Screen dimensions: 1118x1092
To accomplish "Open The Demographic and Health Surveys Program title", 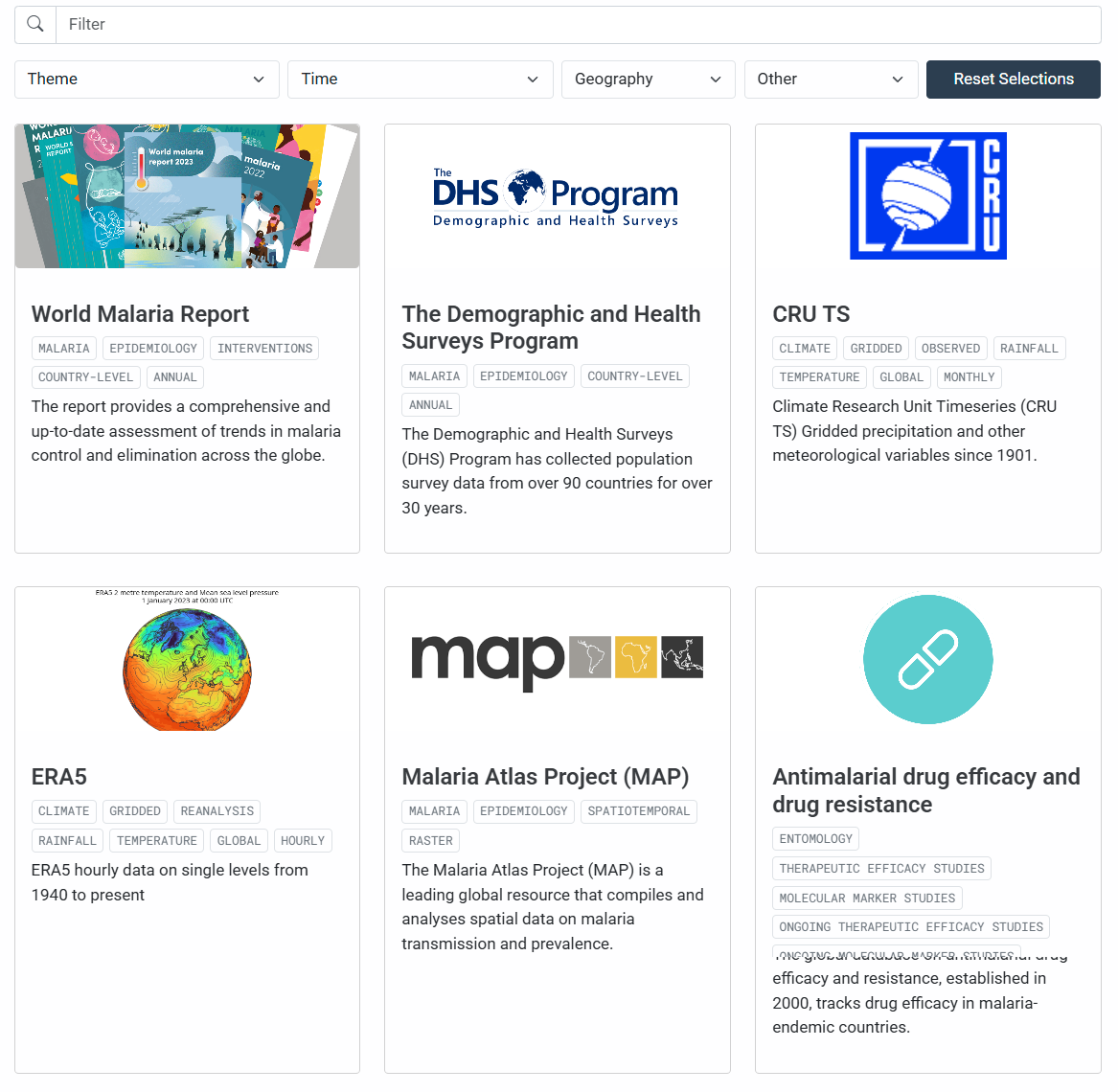I will (x=551, y=328).
